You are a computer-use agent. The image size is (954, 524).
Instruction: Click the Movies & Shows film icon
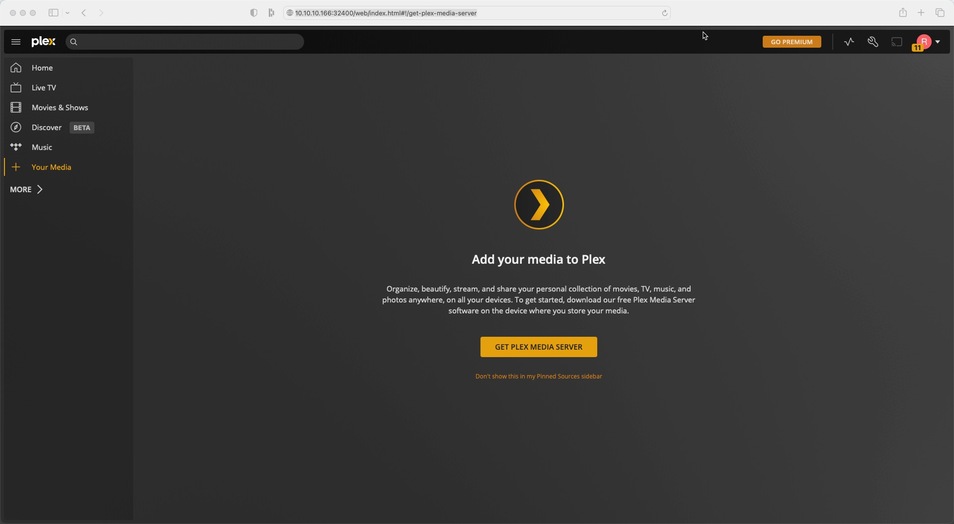click(x=16, y=107)
